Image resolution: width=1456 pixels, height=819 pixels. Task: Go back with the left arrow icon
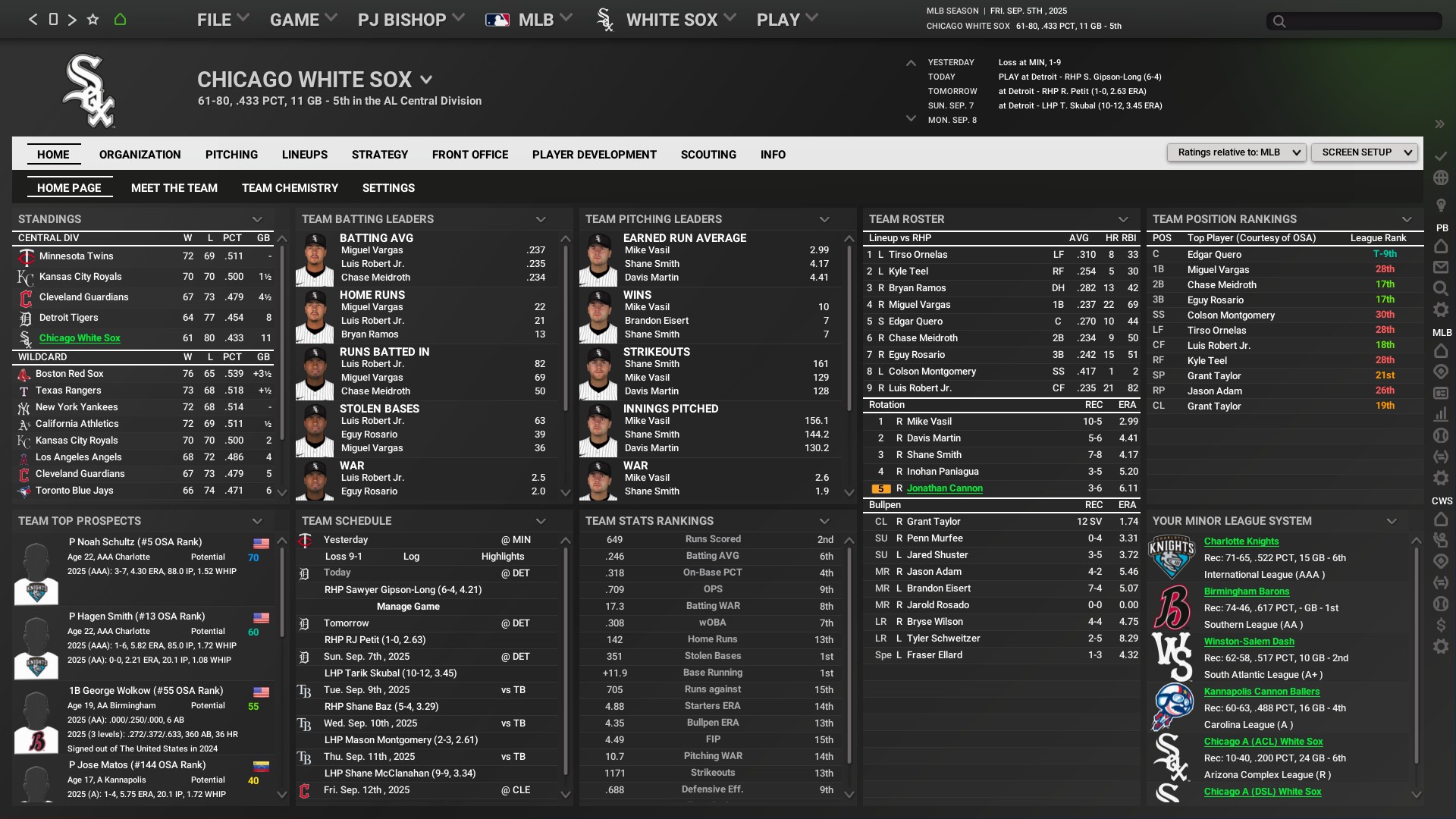click(33, 20)
